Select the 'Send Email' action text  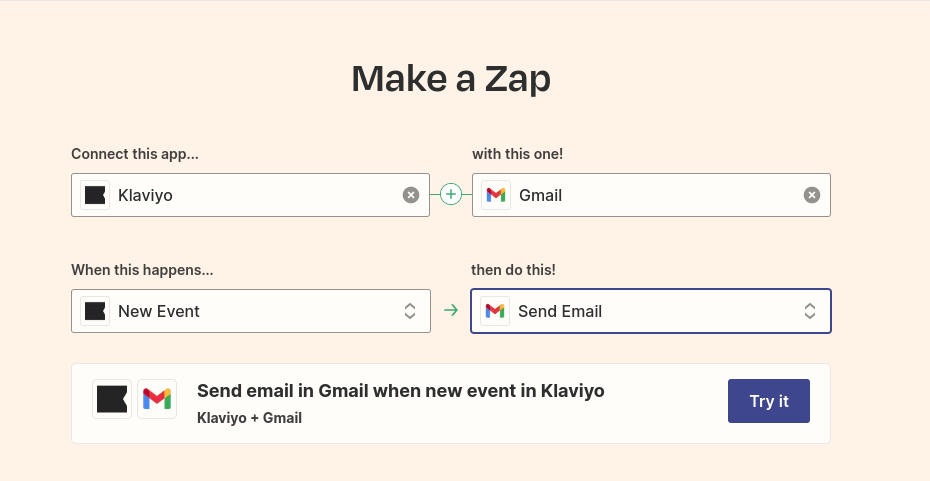560,311
